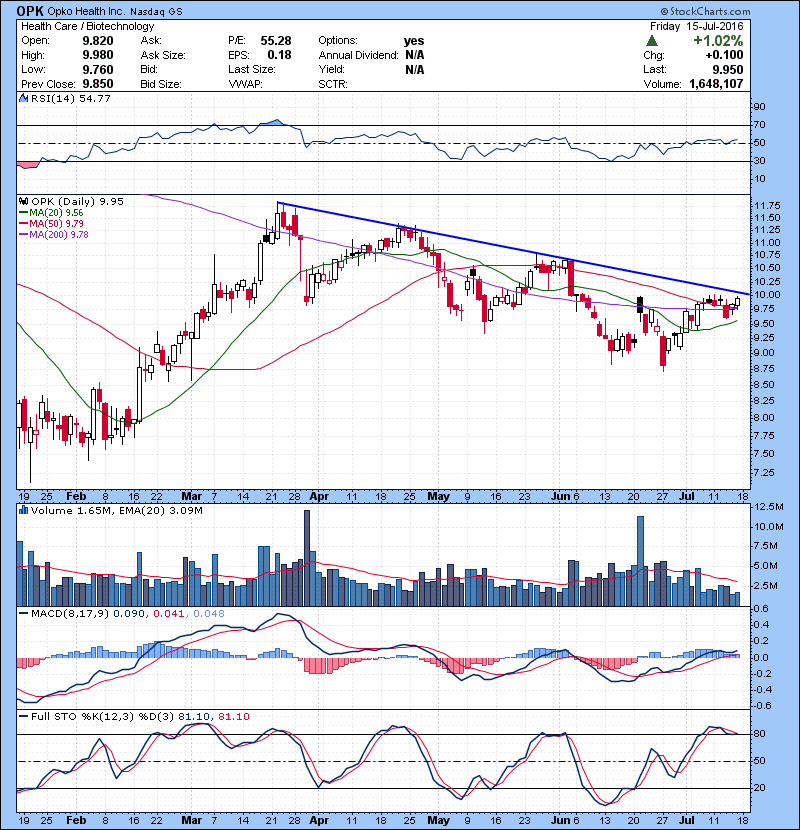Click the tallest volume bar in late March
The height and width of the screenshot is (830, 800).
tap(307, 558)
